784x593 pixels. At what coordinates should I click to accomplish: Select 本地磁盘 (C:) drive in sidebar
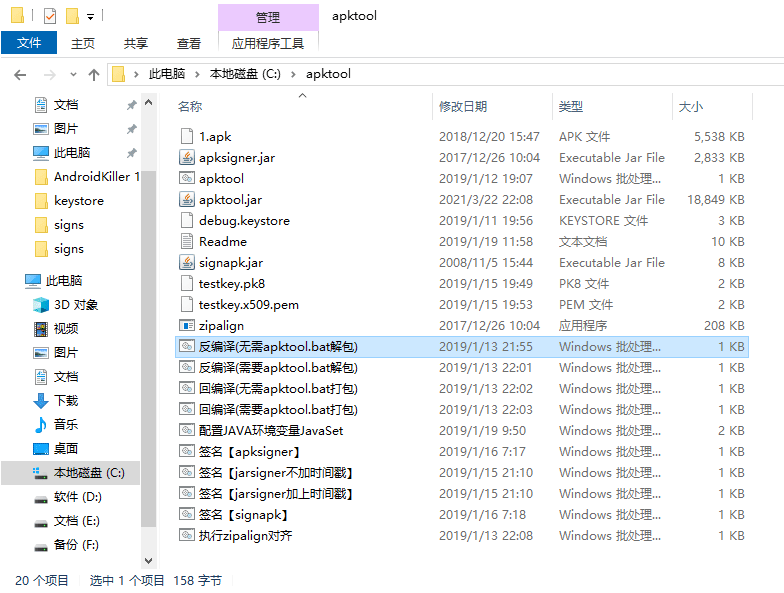(89, 472)
